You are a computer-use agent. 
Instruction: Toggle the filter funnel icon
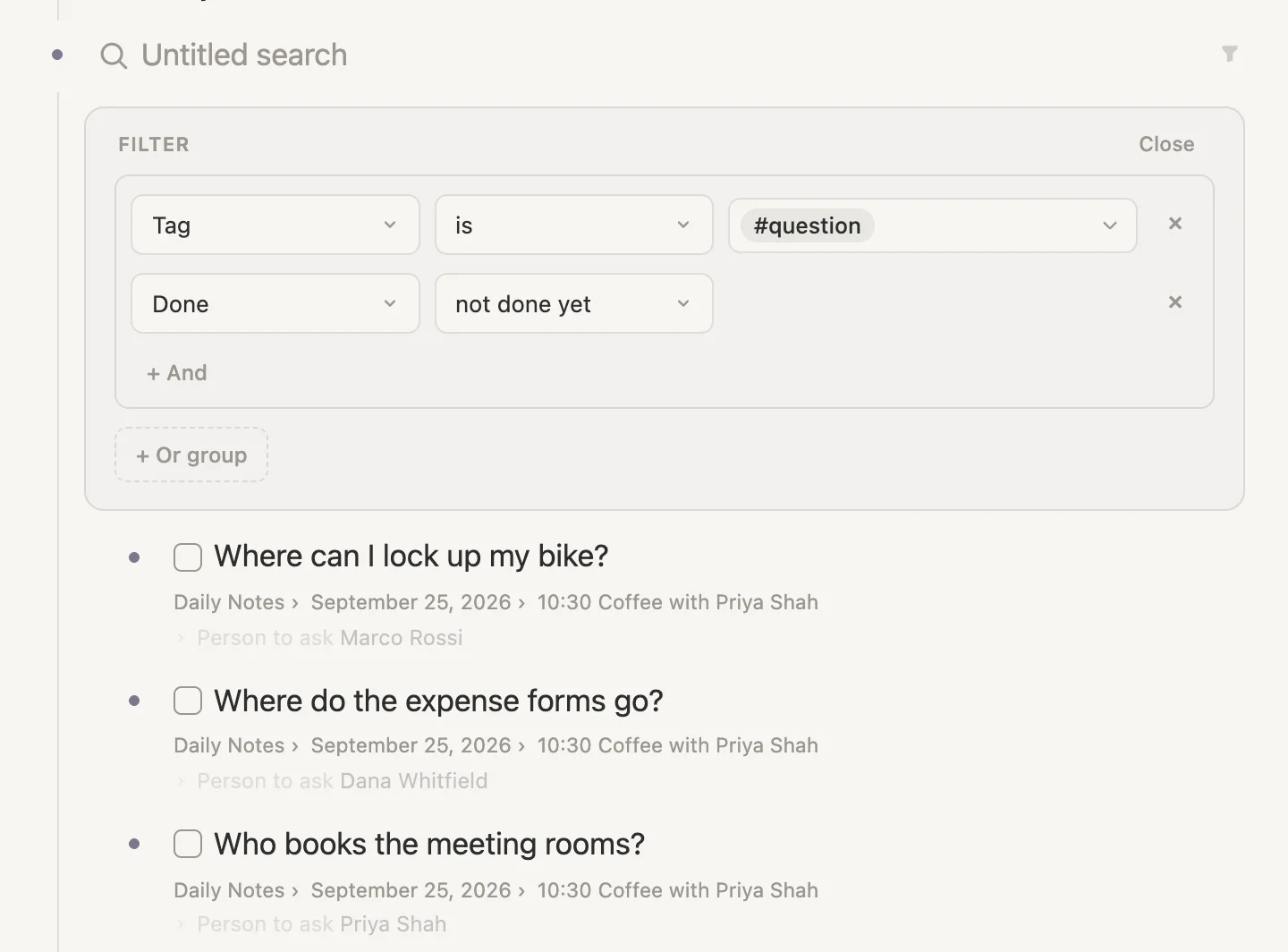pos(1230,54)
